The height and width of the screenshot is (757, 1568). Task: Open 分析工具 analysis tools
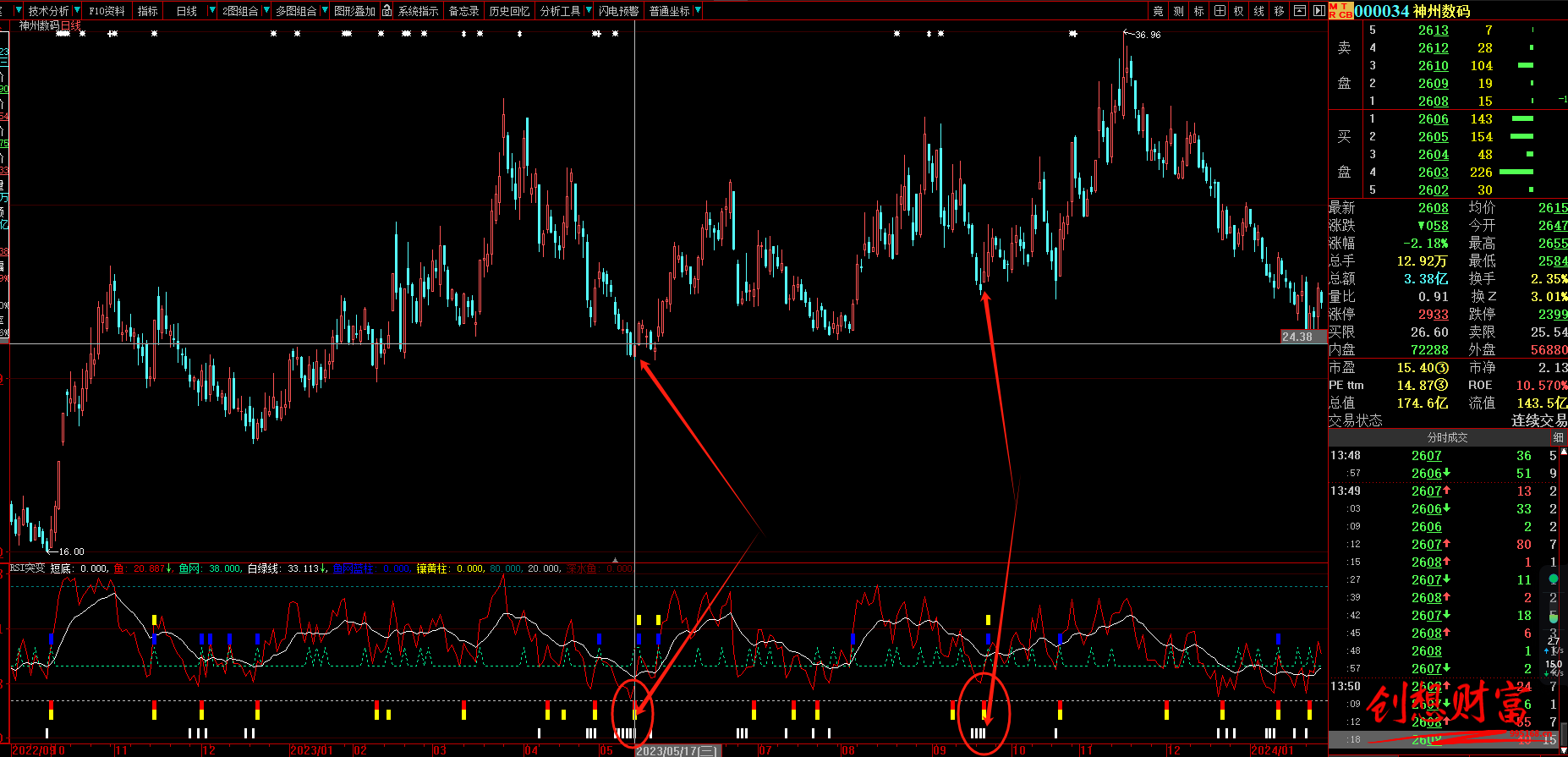560,11
